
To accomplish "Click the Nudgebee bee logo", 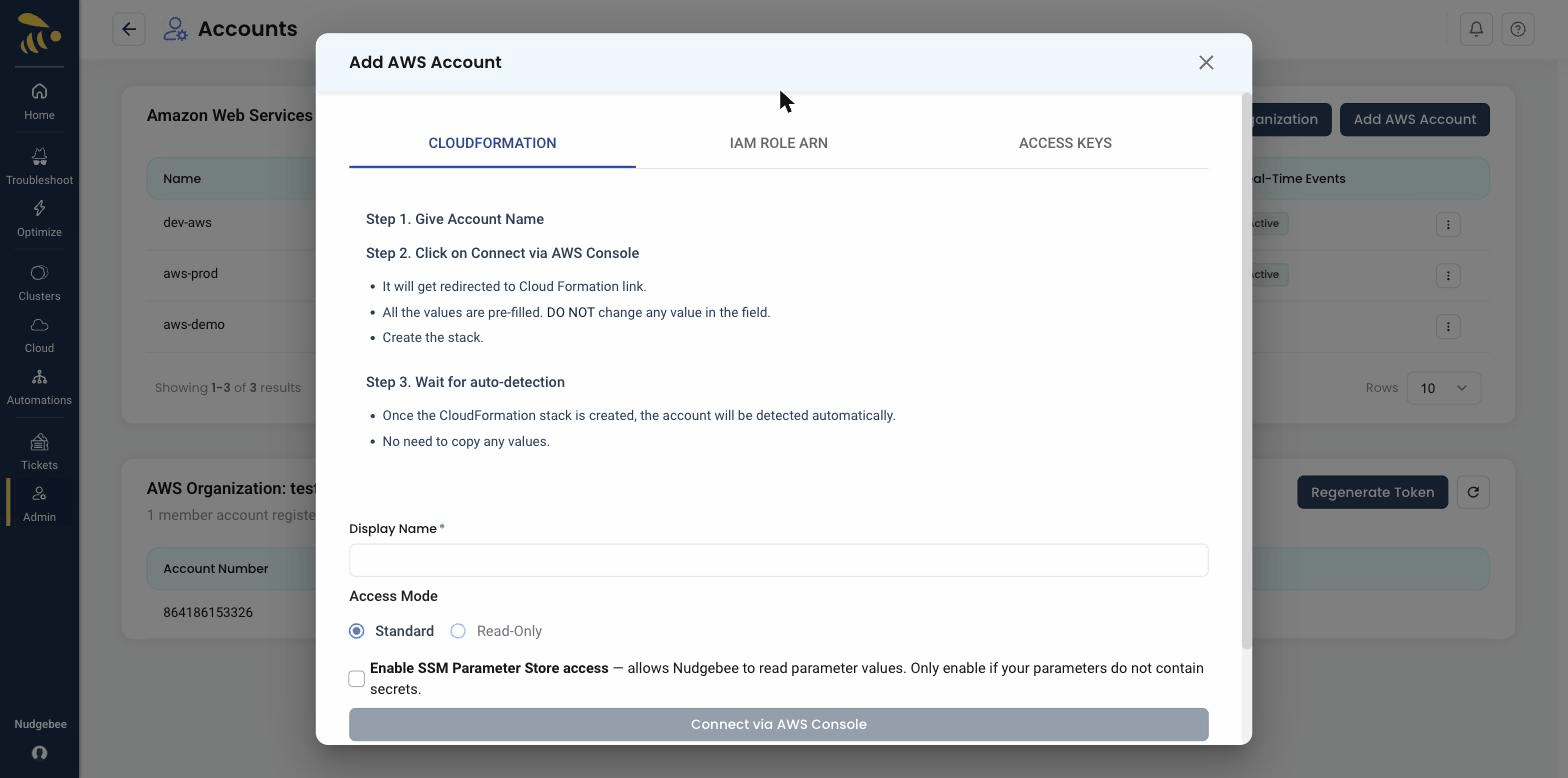I will [x=39, y=33].
